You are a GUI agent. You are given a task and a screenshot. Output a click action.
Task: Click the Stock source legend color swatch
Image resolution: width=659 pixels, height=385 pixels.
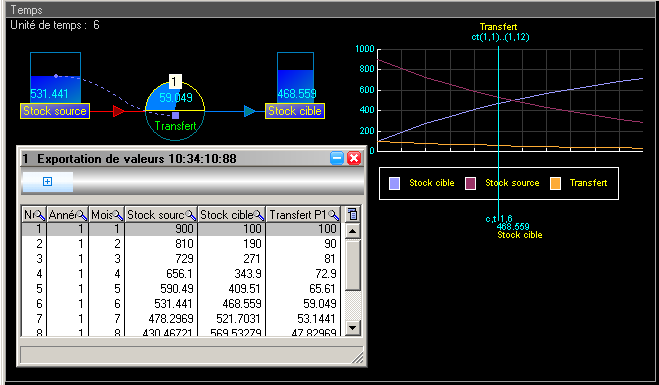coord(470,183)
